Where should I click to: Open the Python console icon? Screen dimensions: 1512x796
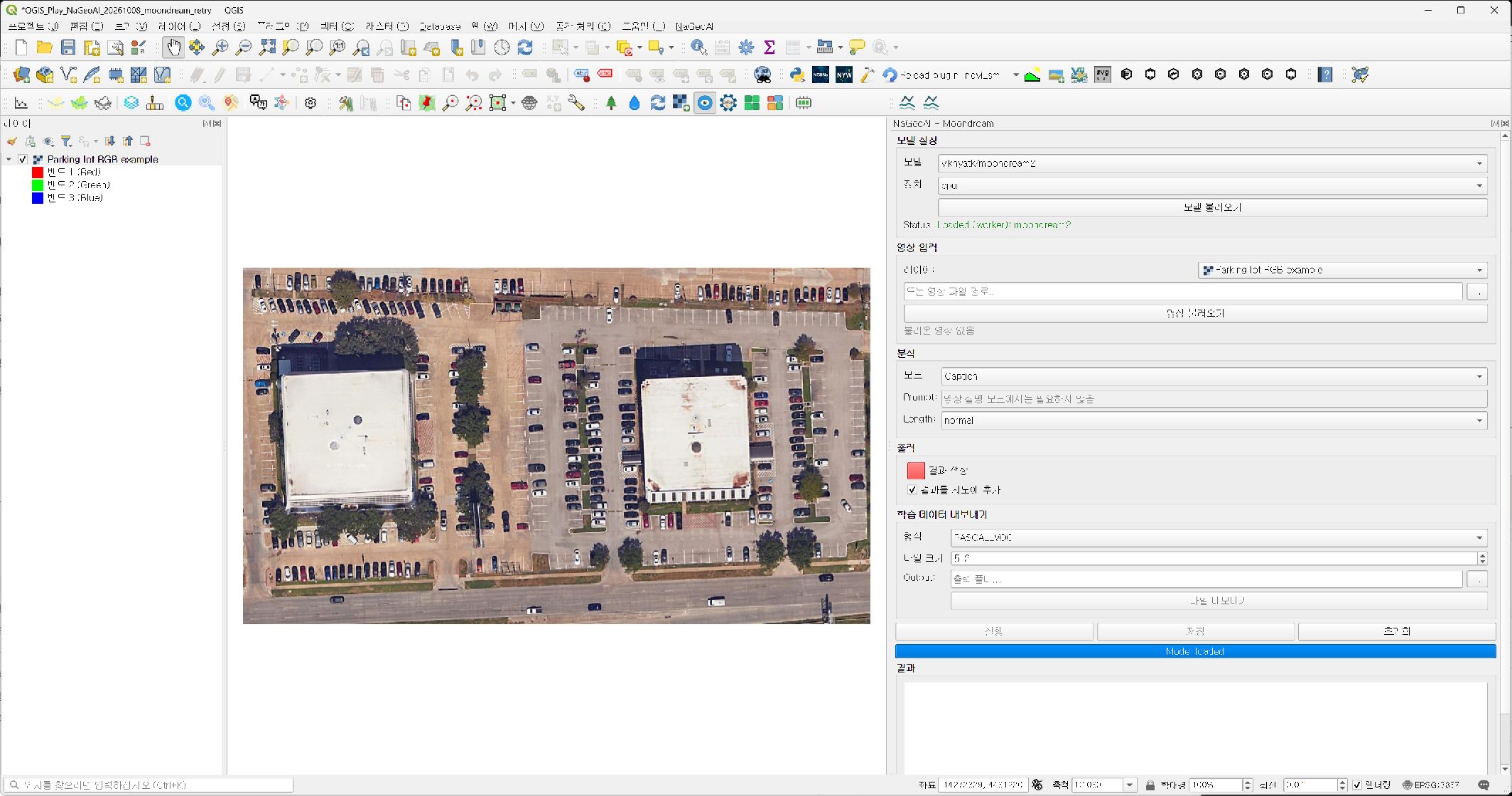coord(797,75)
